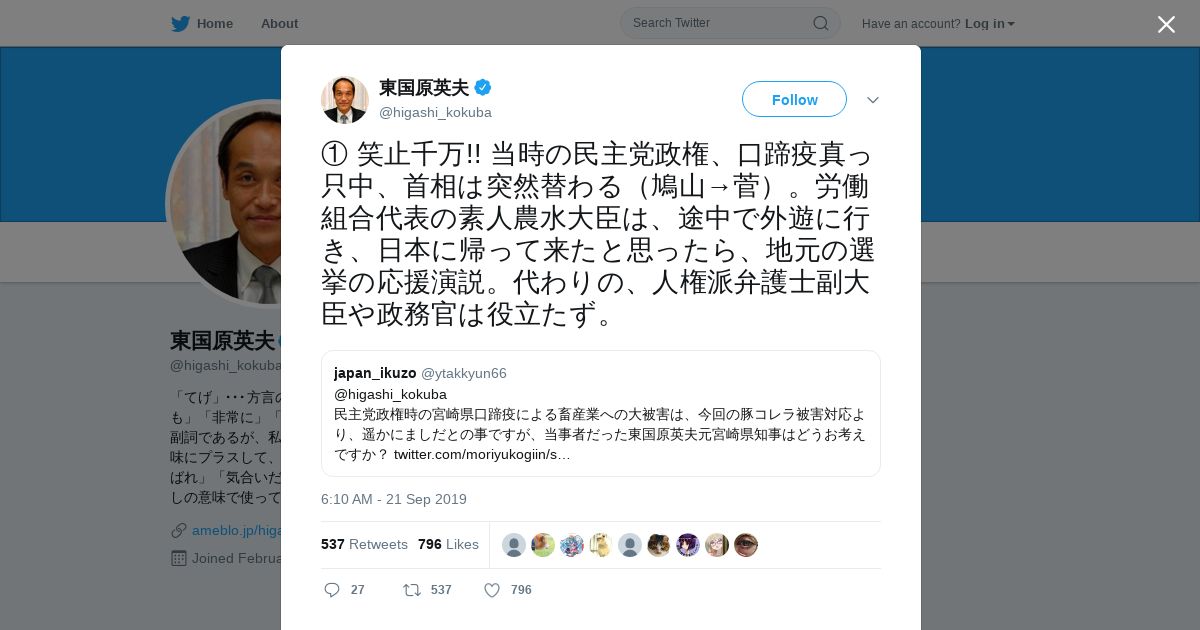Click the Twitter bird Home icon
The image size is (1200, 630).
tap(180, 23)
